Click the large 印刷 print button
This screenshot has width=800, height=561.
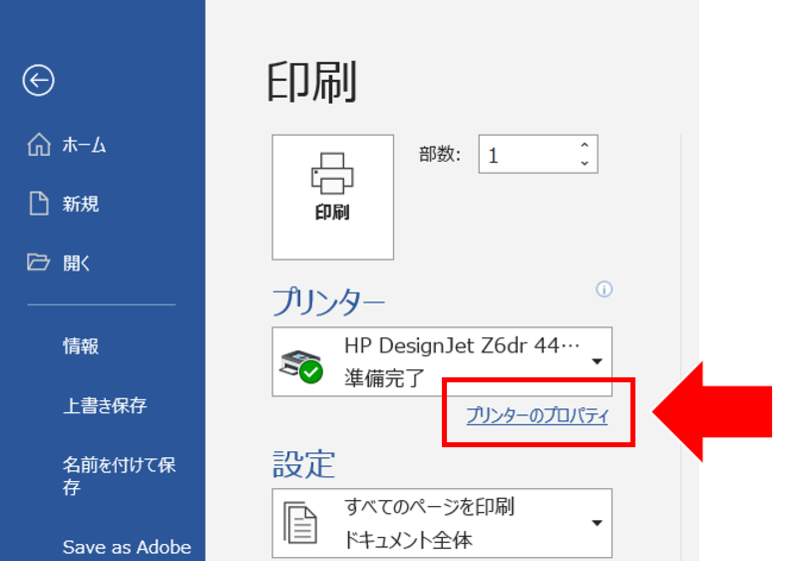(x=333, y=197)
